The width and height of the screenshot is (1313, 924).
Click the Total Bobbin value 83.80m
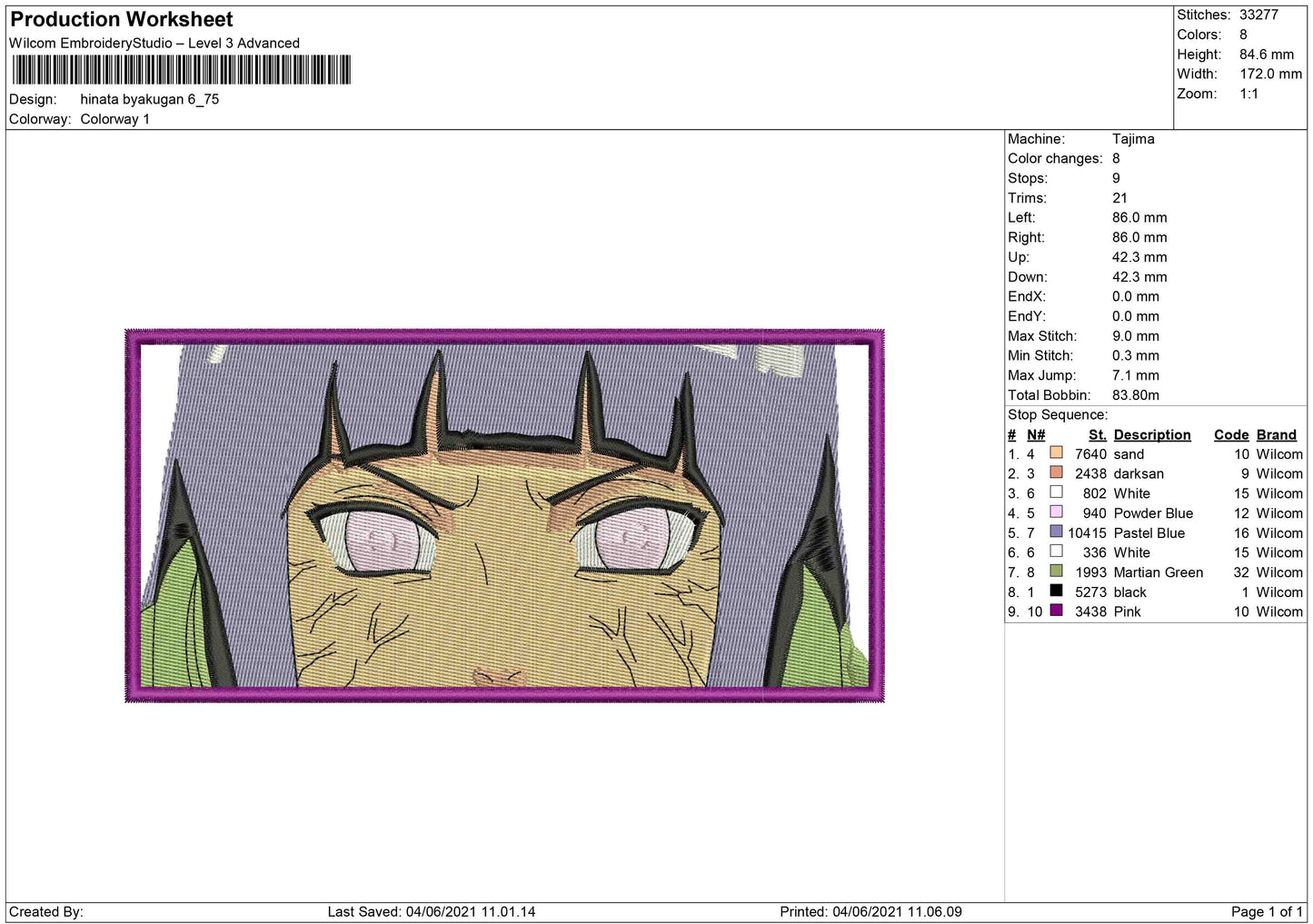1139,395
